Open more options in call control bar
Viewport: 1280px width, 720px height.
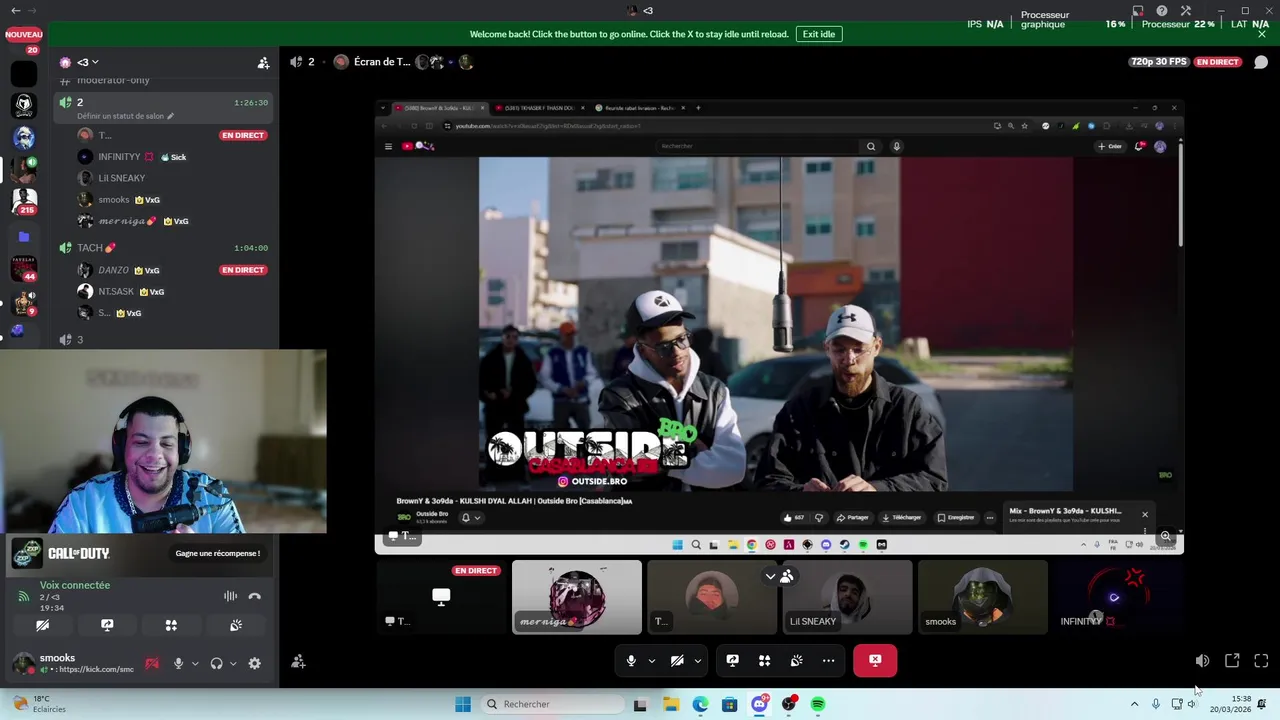(828, 660)
